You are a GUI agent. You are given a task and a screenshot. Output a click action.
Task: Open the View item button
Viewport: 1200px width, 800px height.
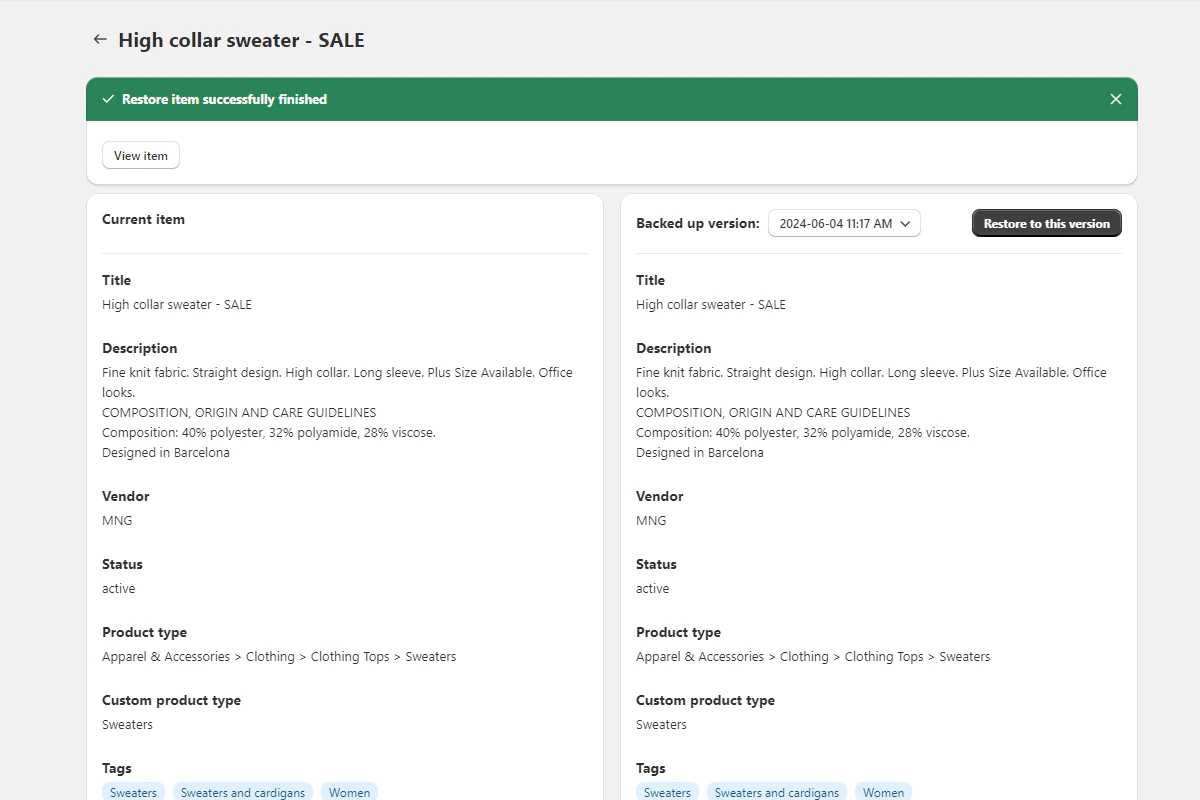141,156
